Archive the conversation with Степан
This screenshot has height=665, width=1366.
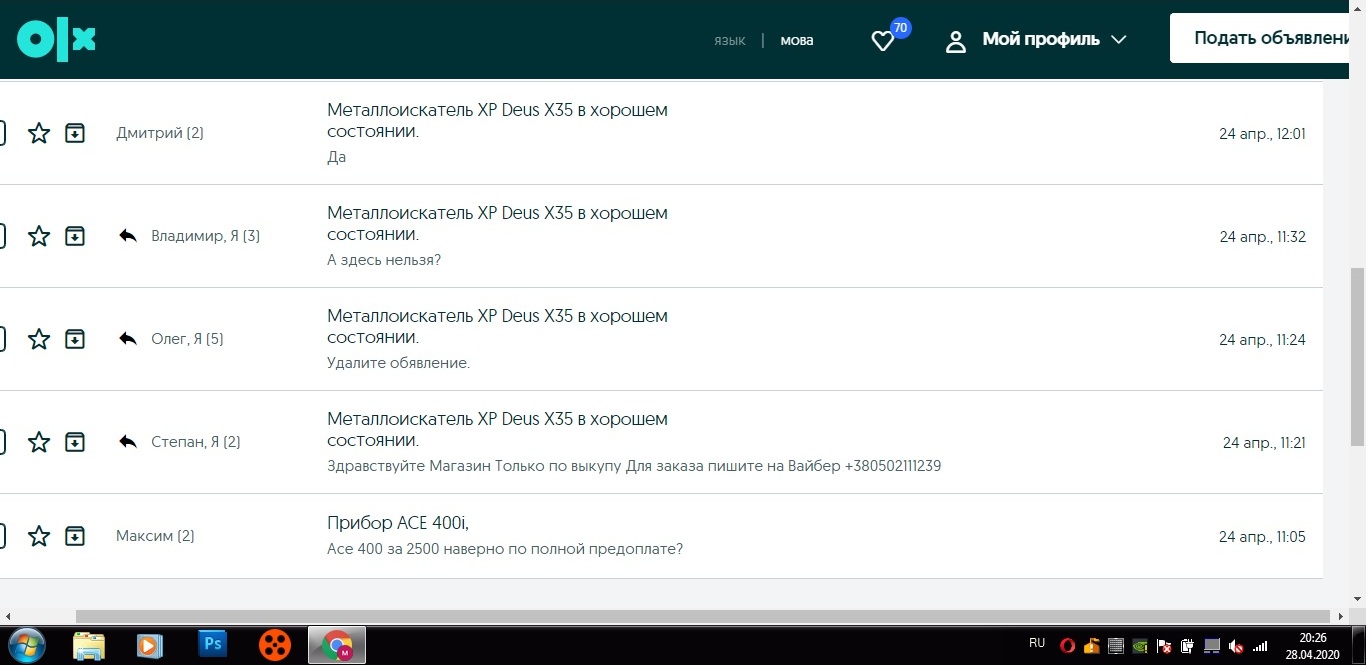tap(75, 442)
